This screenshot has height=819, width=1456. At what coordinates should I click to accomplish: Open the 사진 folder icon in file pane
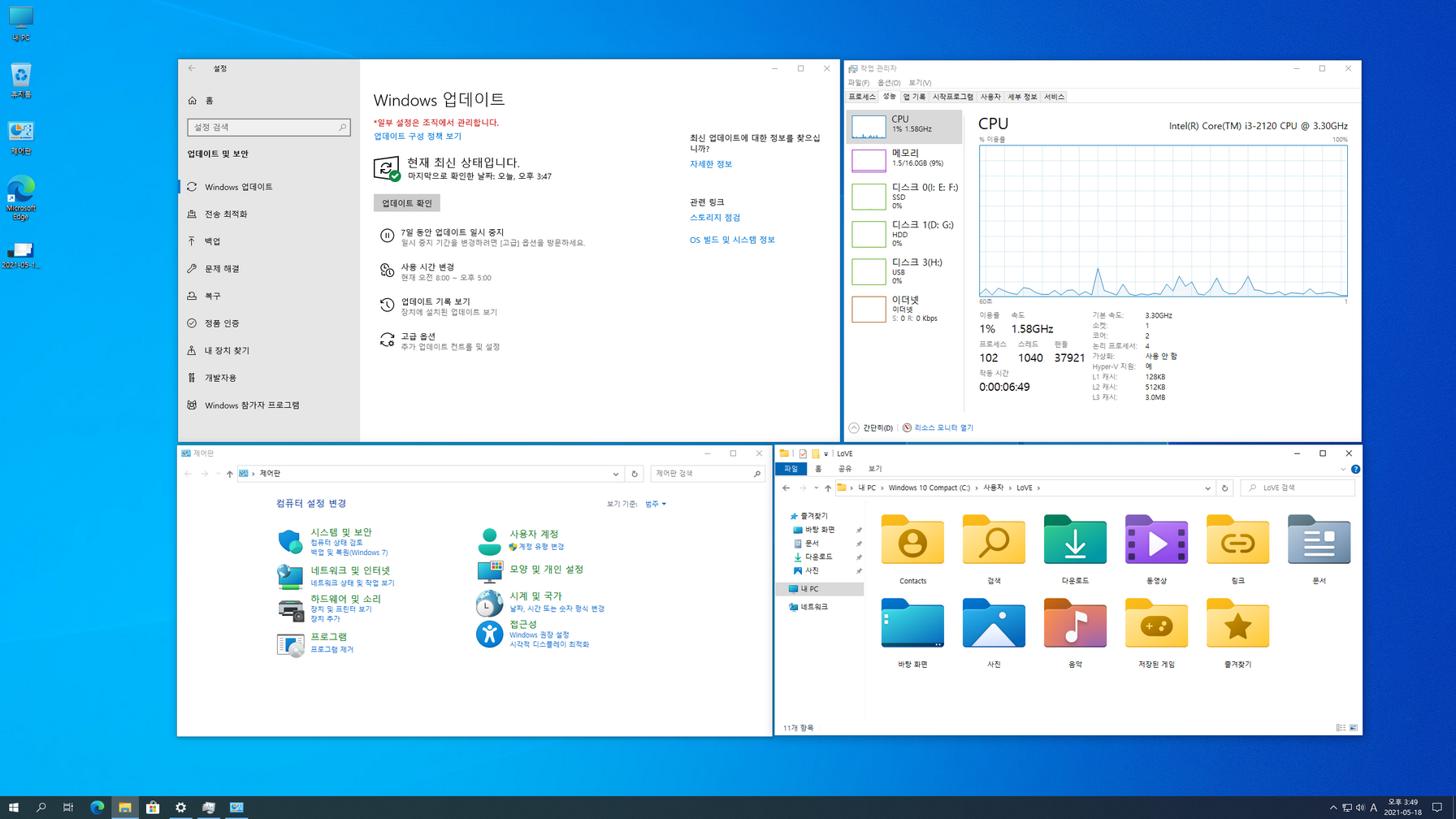tap(994, 623)
